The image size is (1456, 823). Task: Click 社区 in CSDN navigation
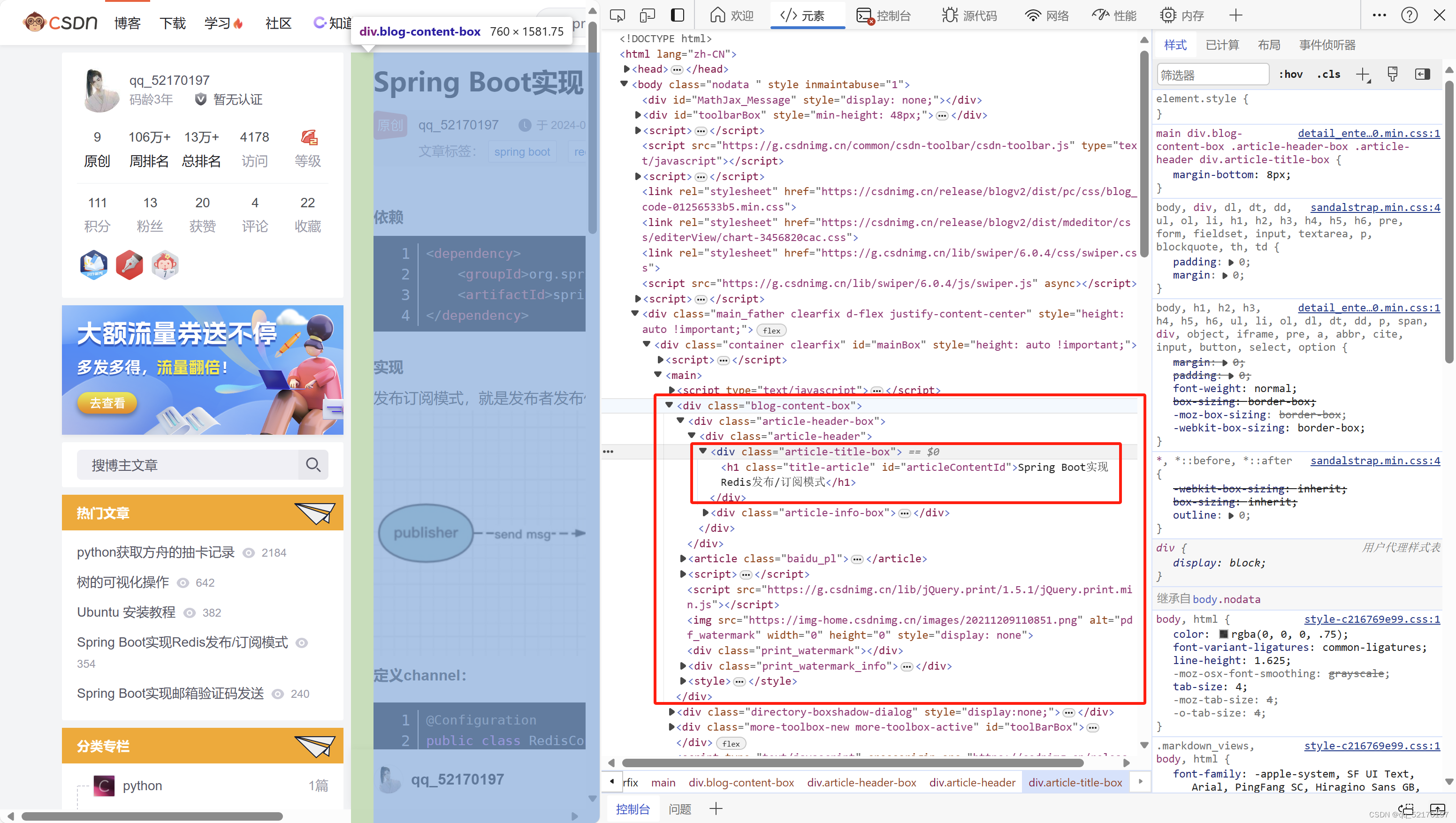[x=278, y=23]
